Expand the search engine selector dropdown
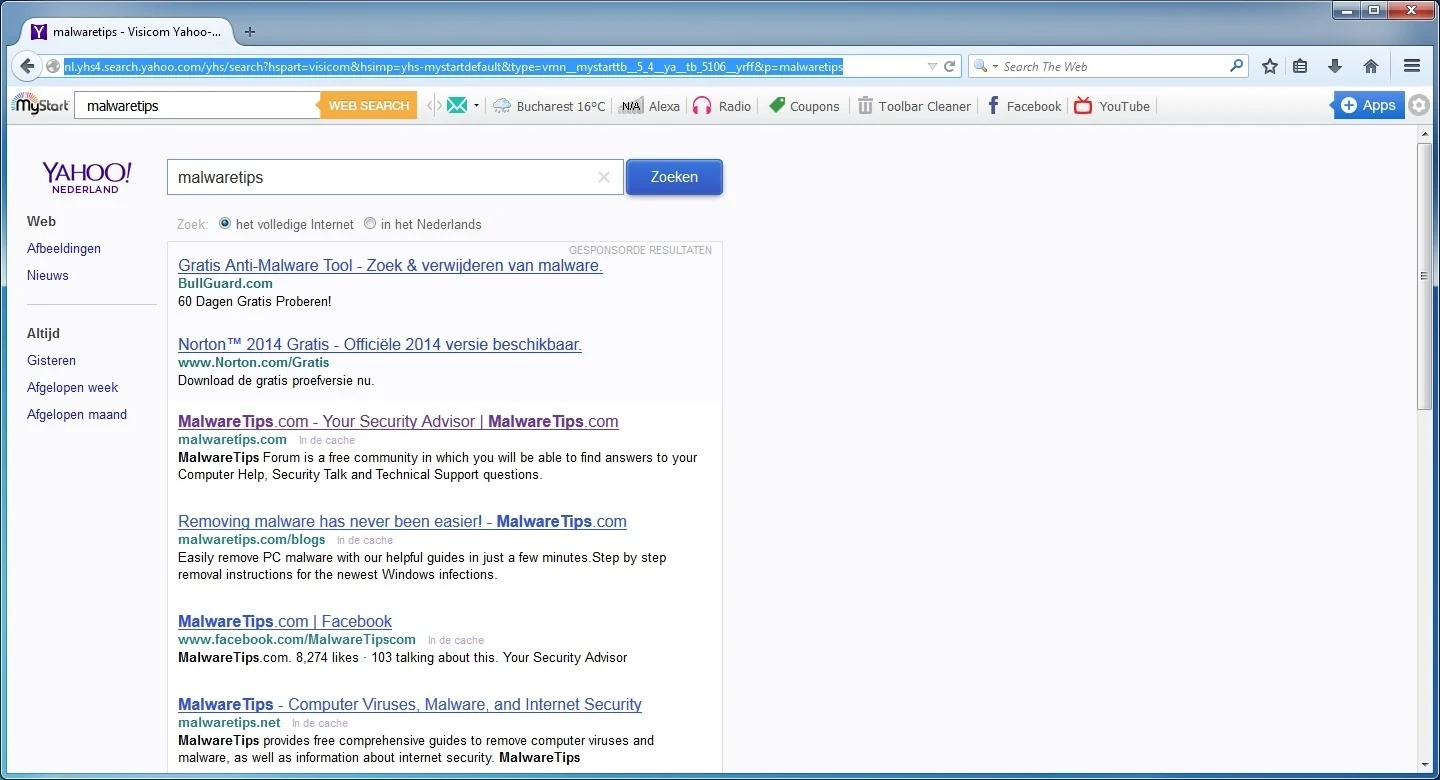The height and width of the screenshot is (780, 1440). click(986, 66)
